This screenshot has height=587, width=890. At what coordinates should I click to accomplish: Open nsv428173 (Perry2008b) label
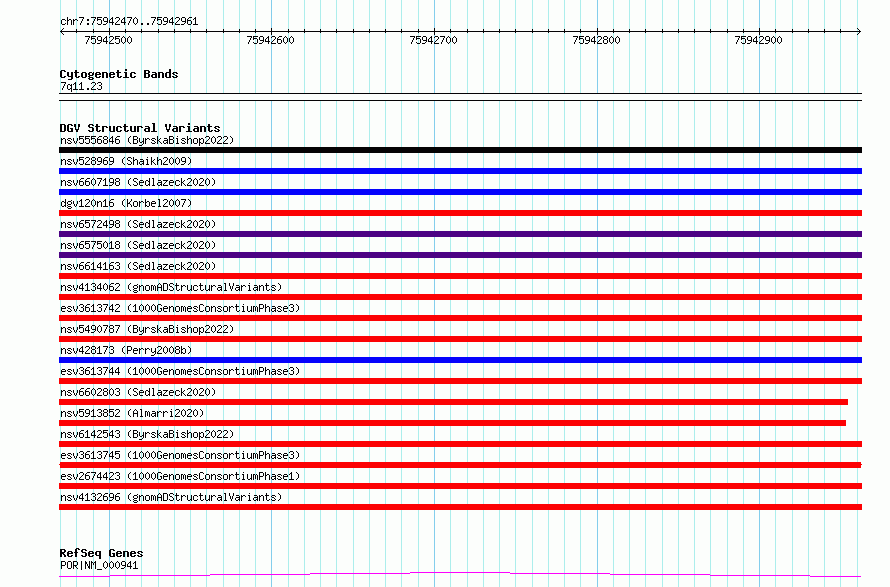[126, 350]
